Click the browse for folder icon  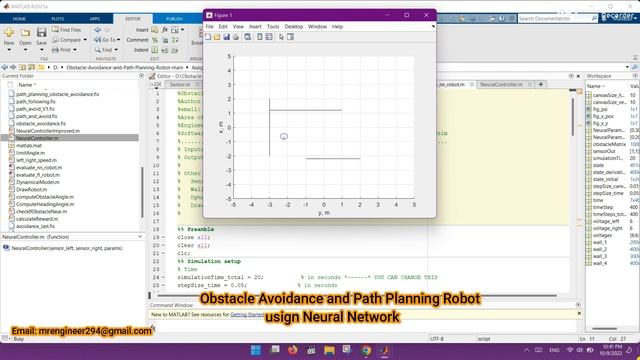coord(31,67)
